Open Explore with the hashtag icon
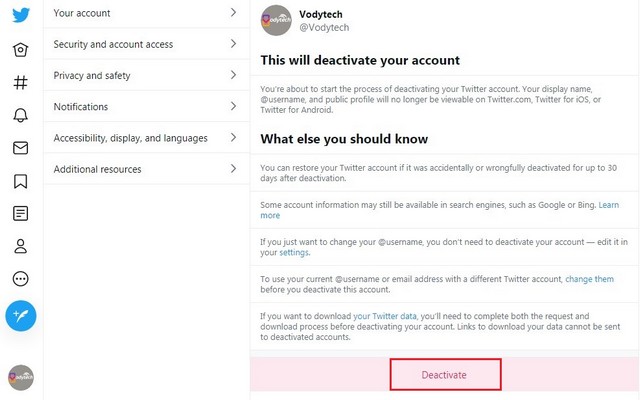 coord(20,82)
